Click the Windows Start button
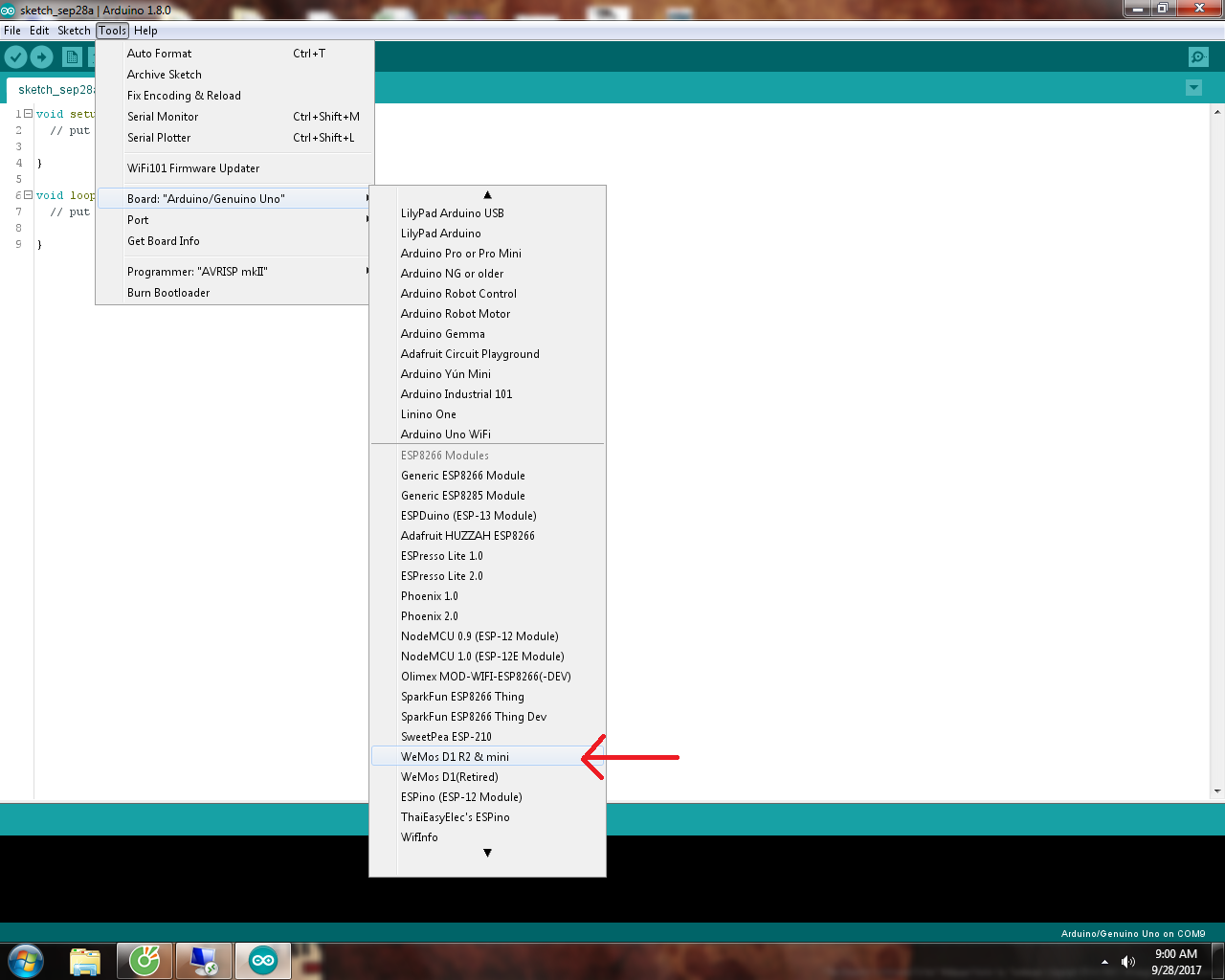The width and height of the screenshot is (1225, 980). (26, 961)
